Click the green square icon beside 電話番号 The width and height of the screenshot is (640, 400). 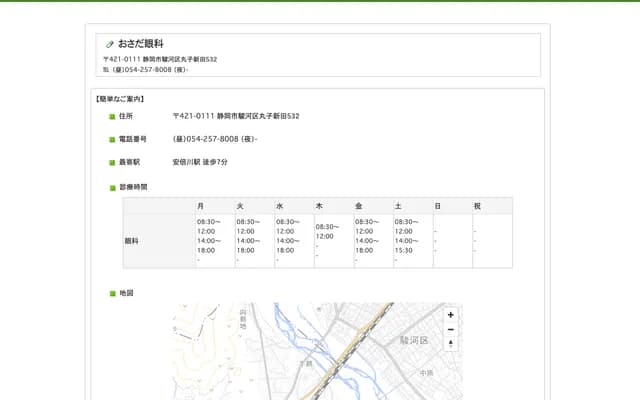click(x=112, y=139)
